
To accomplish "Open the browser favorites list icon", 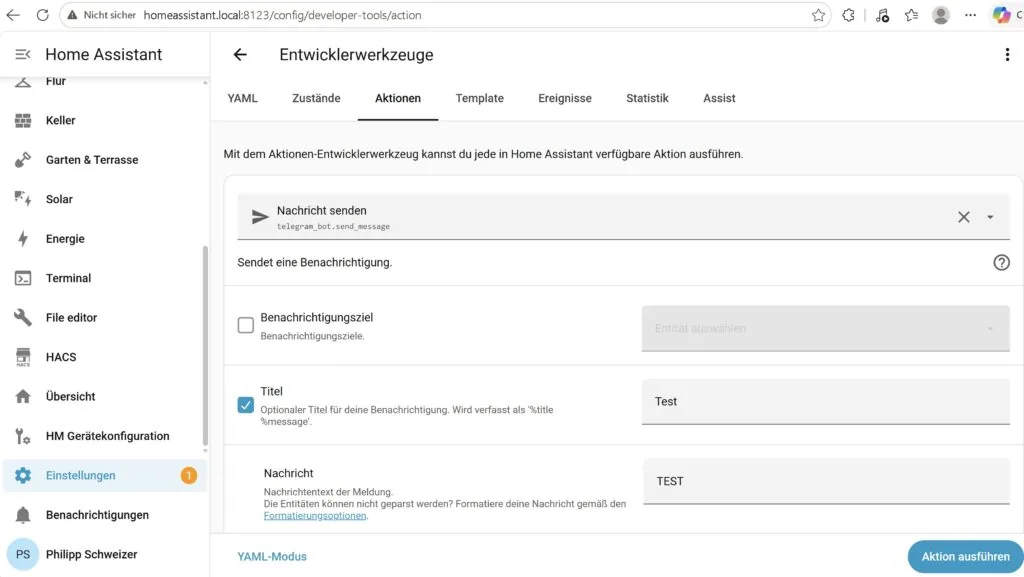I will pyautogui.click(x=912, y=15).
